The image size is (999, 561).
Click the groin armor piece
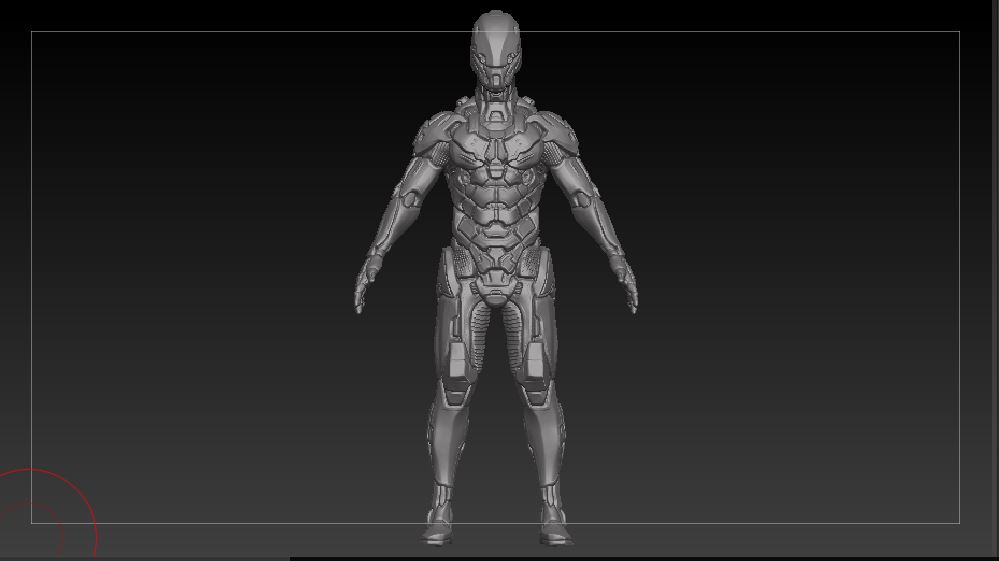pos(495,288)
